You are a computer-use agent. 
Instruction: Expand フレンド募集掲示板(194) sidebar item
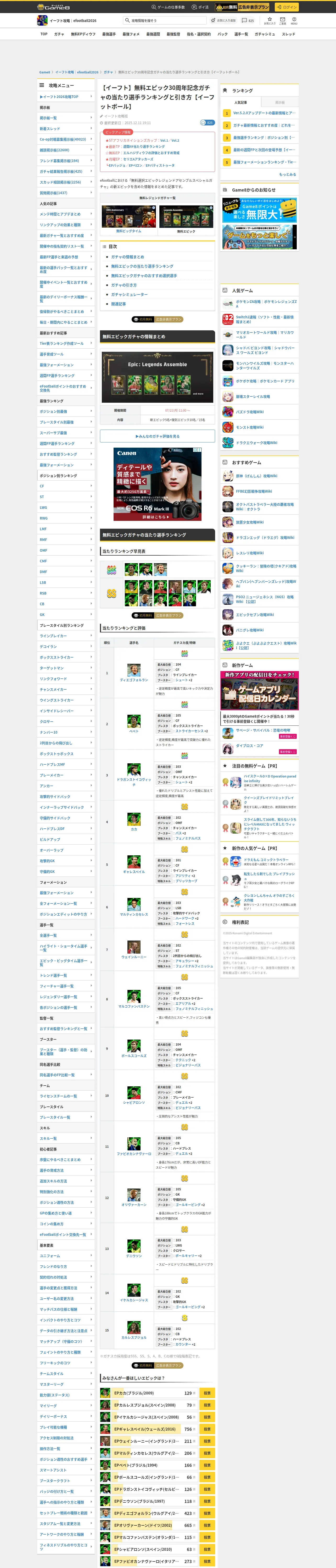click(x=66, y=161)
